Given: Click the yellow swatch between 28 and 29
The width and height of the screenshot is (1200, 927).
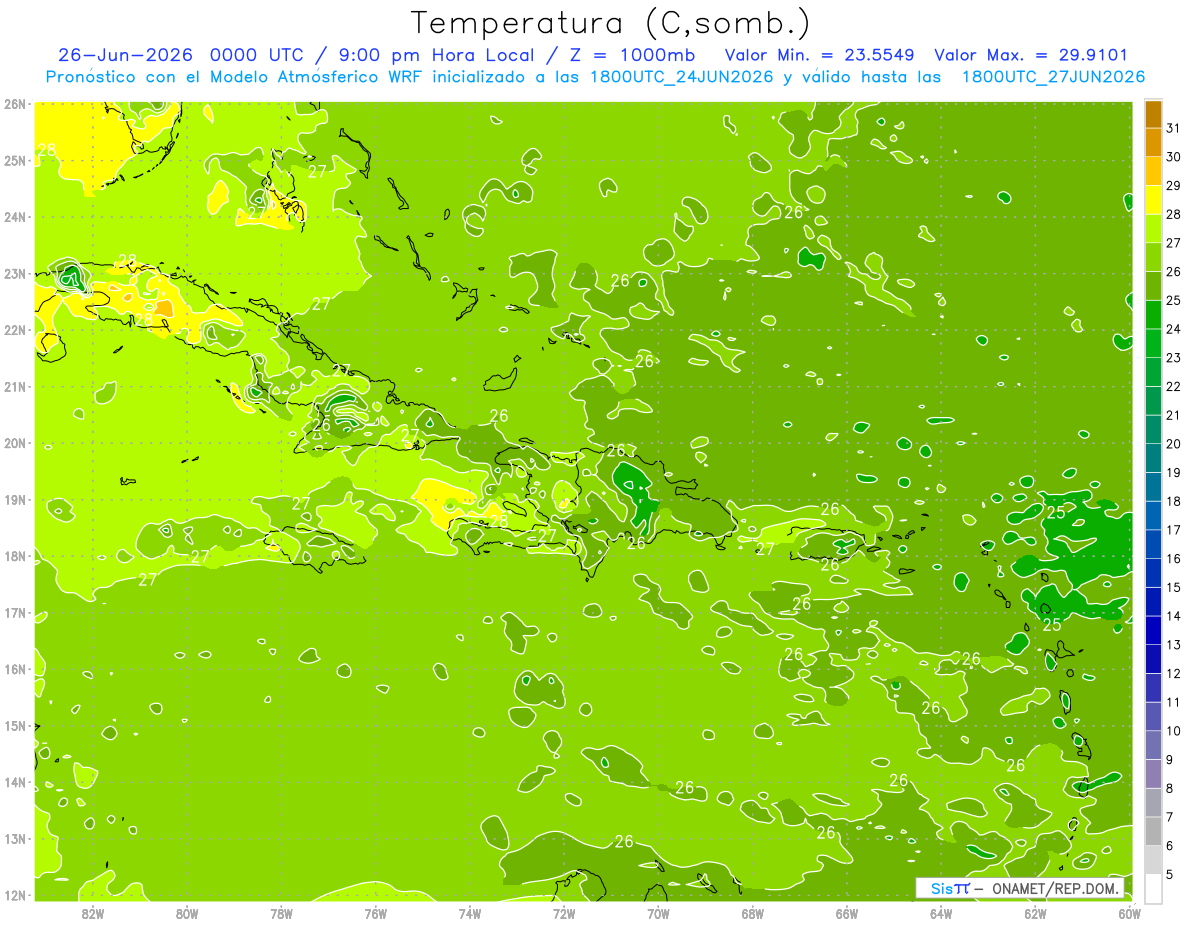Looking at the screenshot, I should 1153,200.
